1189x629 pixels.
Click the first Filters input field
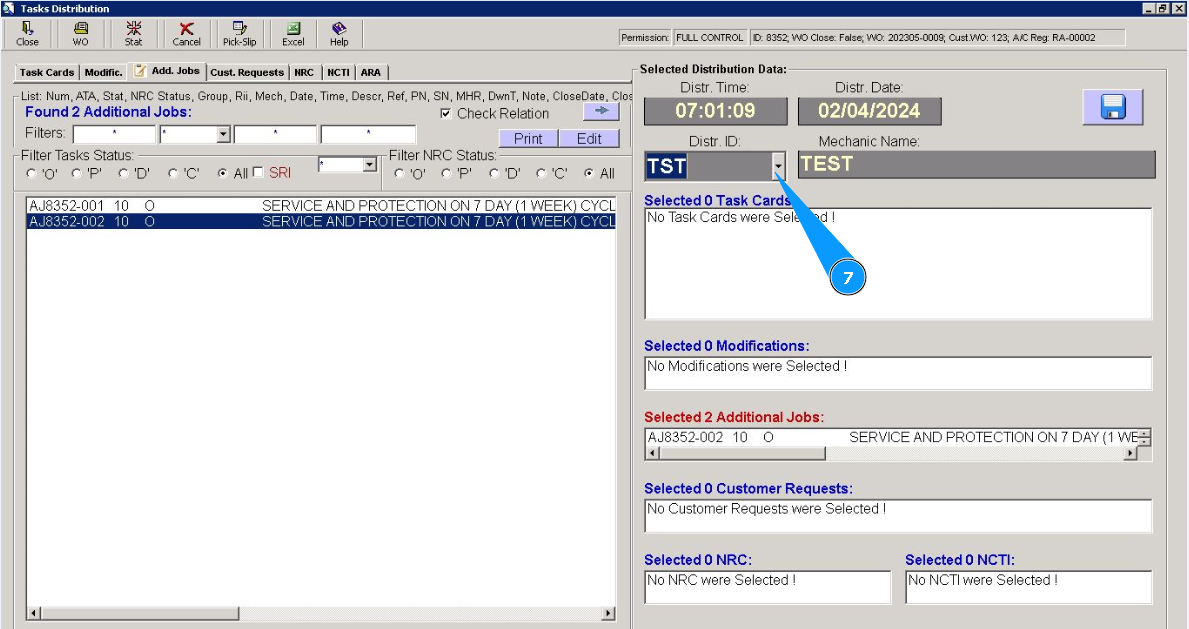click(x=114, y=135)
